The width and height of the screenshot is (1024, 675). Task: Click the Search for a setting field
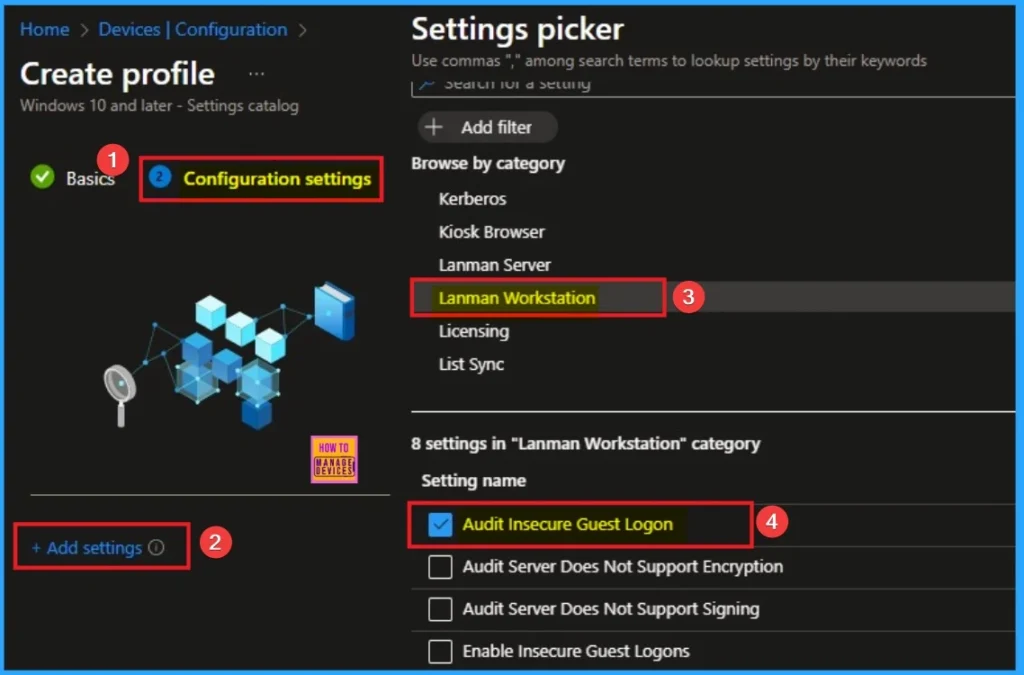[x=600, y=85]
